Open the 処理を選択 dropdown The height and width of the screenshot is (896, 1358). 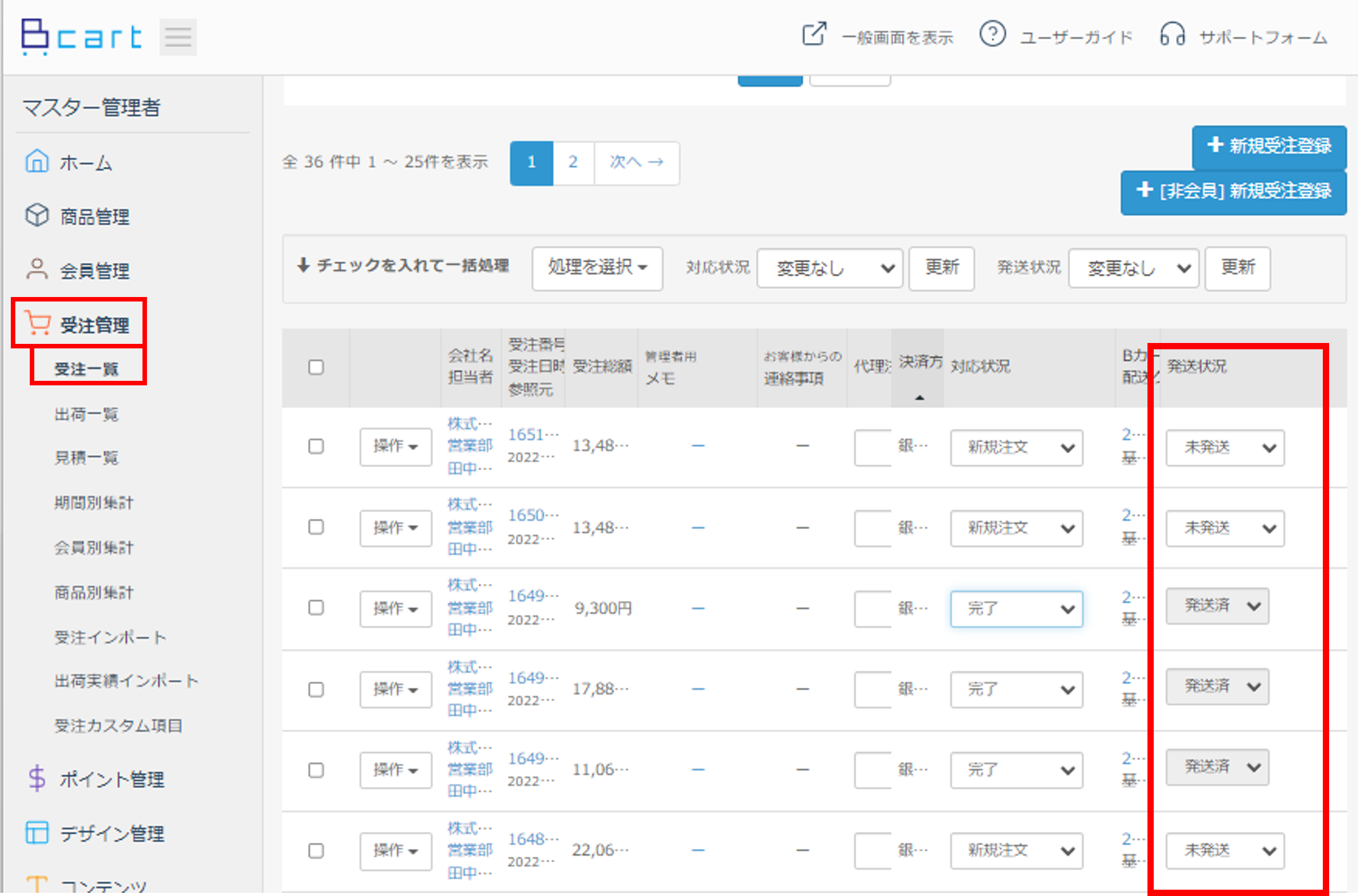(597, 268)
